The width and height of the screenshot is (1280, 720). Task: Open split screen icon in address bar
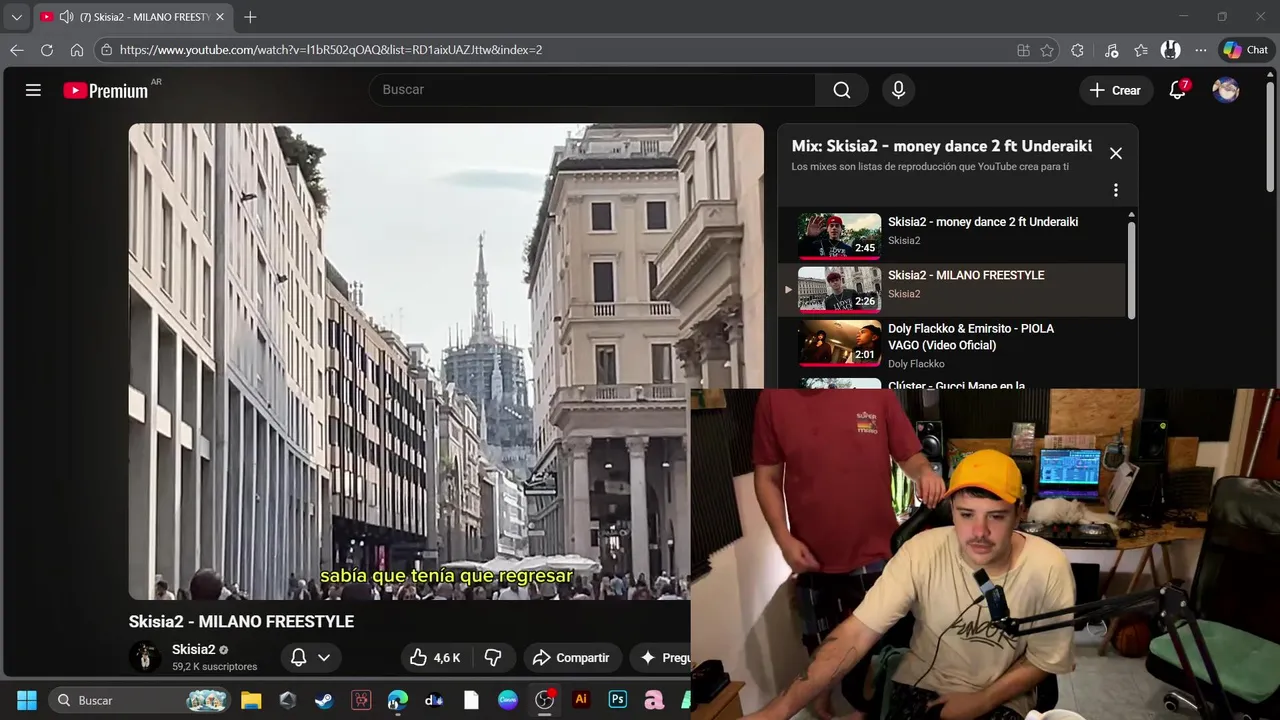[x=1023, y=50]
